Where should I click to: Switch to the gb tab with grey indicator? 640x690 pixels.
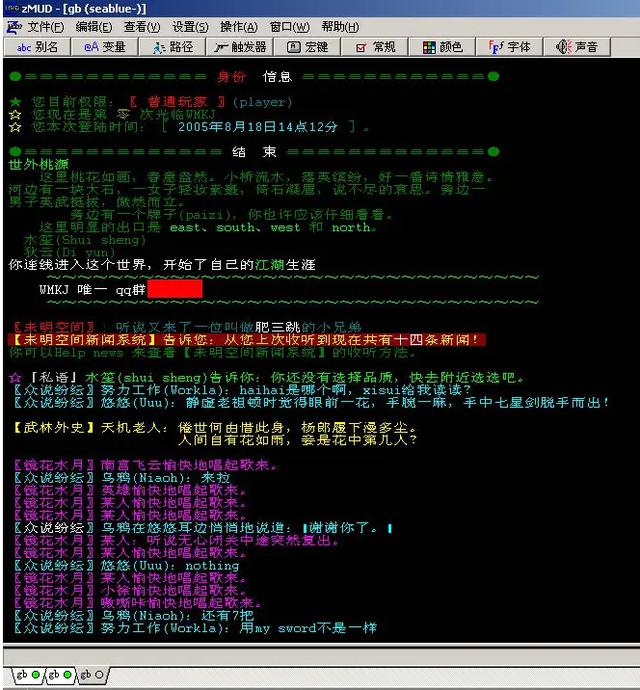coord(91,676)
